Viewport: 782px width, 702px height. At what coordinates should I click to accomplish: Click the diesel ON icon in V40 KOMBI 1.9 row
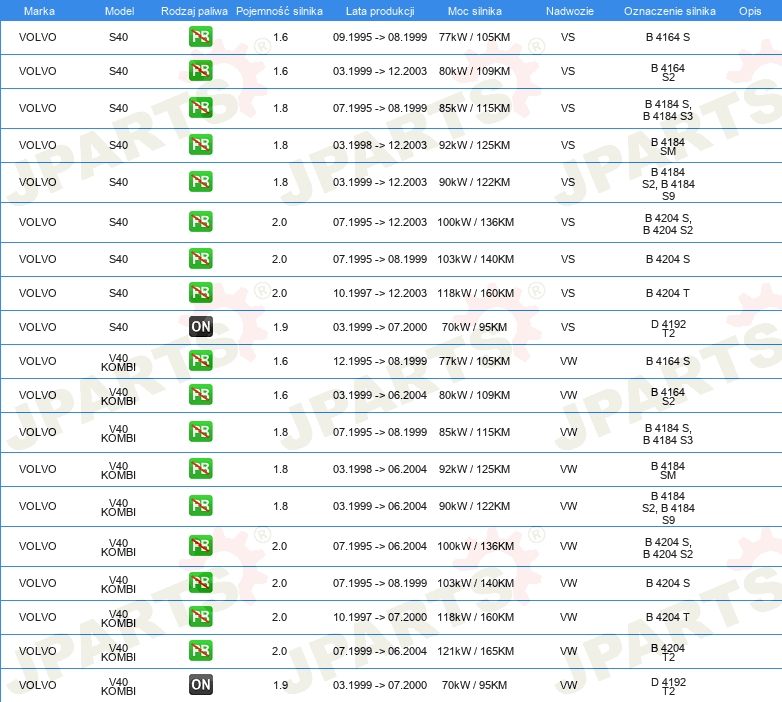coord(200,685)
